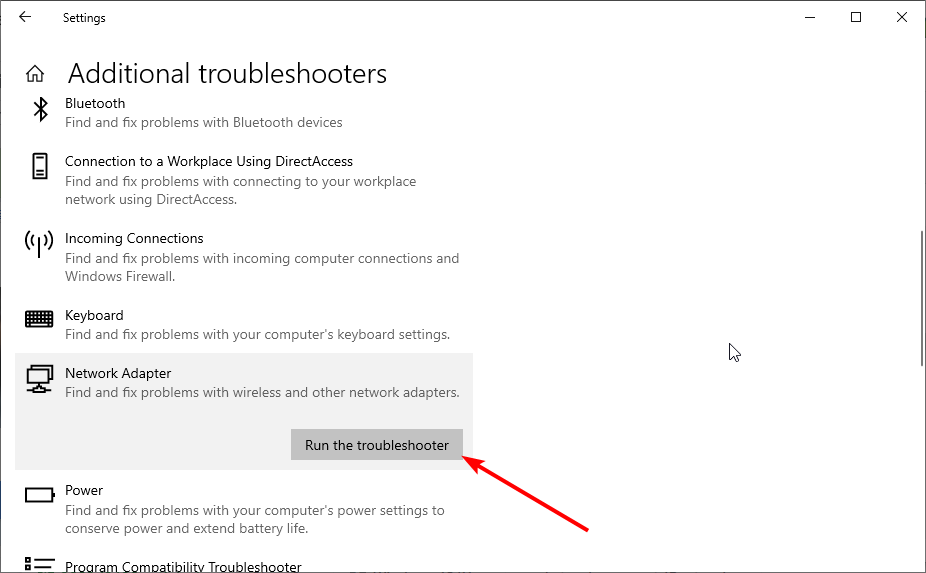Click the vertical scrollbar thumb
The image size is (926, 573).
(922, 298)
